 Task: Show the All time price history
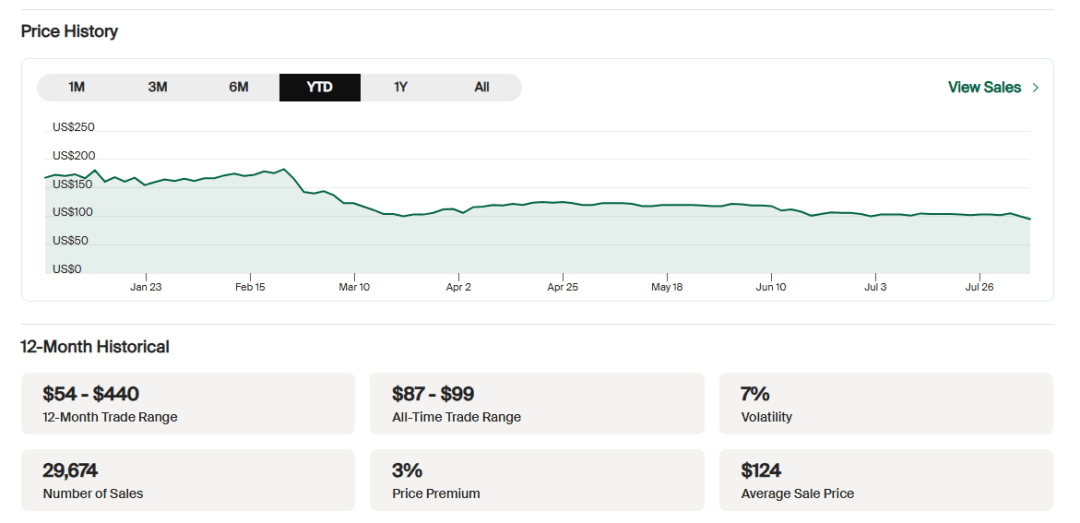(482, 87)
